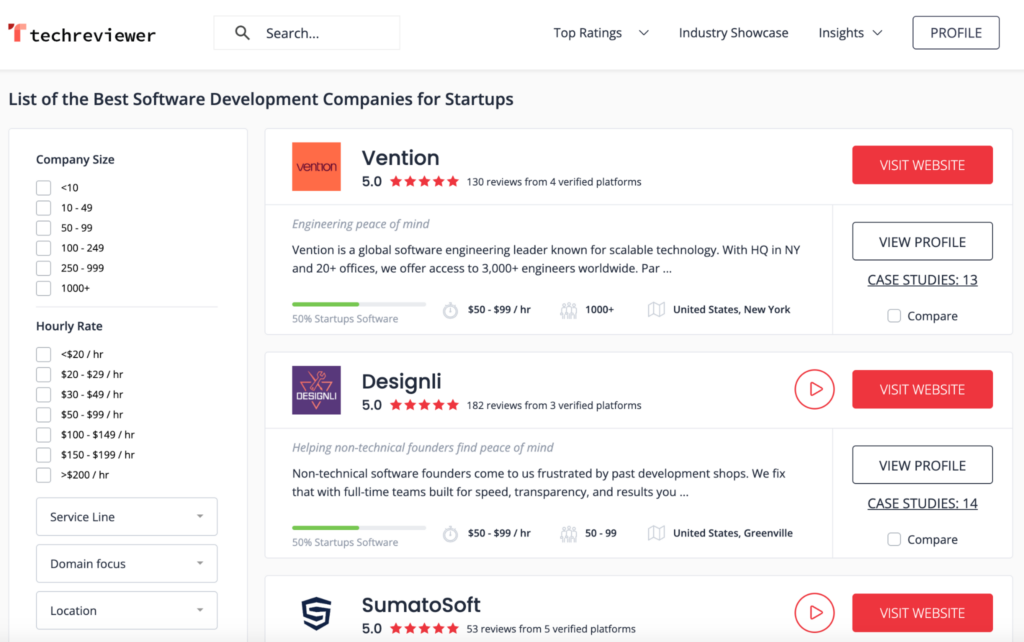The image size is (1024, 642).
Task: Click '182 reviews from 3 verified platforms'
Action: [x=554, y=406]
